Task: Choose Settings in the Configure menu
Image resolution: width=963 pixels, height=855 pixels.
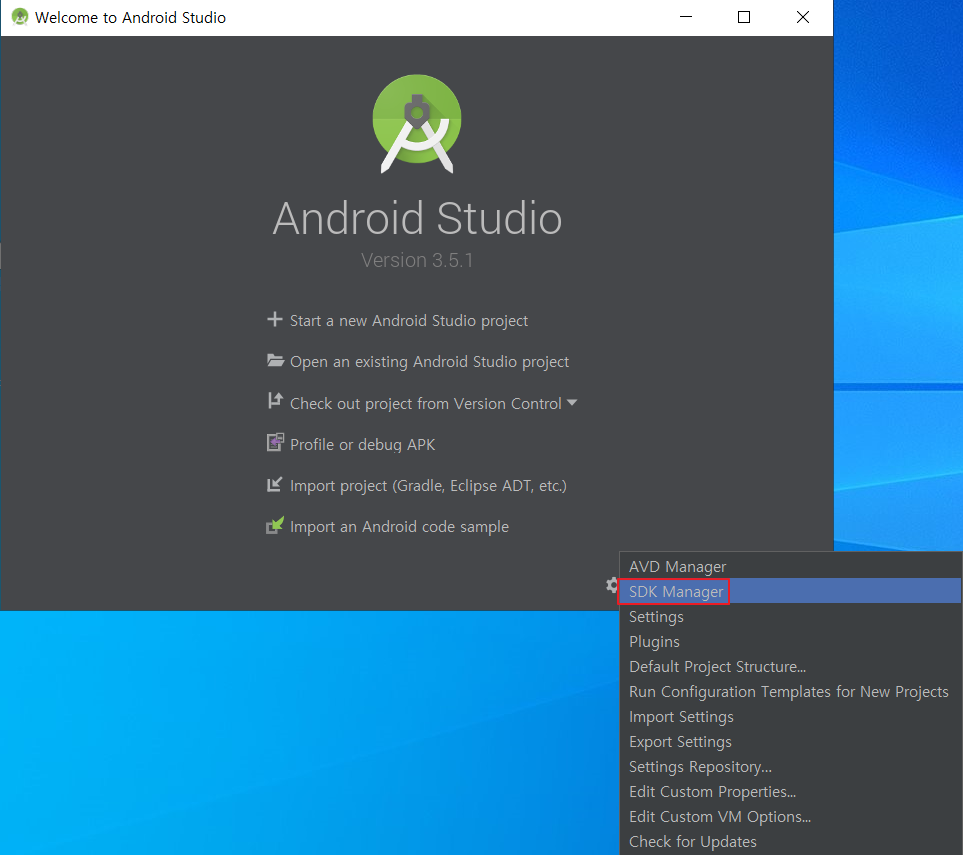Action: tap(790, 617)
